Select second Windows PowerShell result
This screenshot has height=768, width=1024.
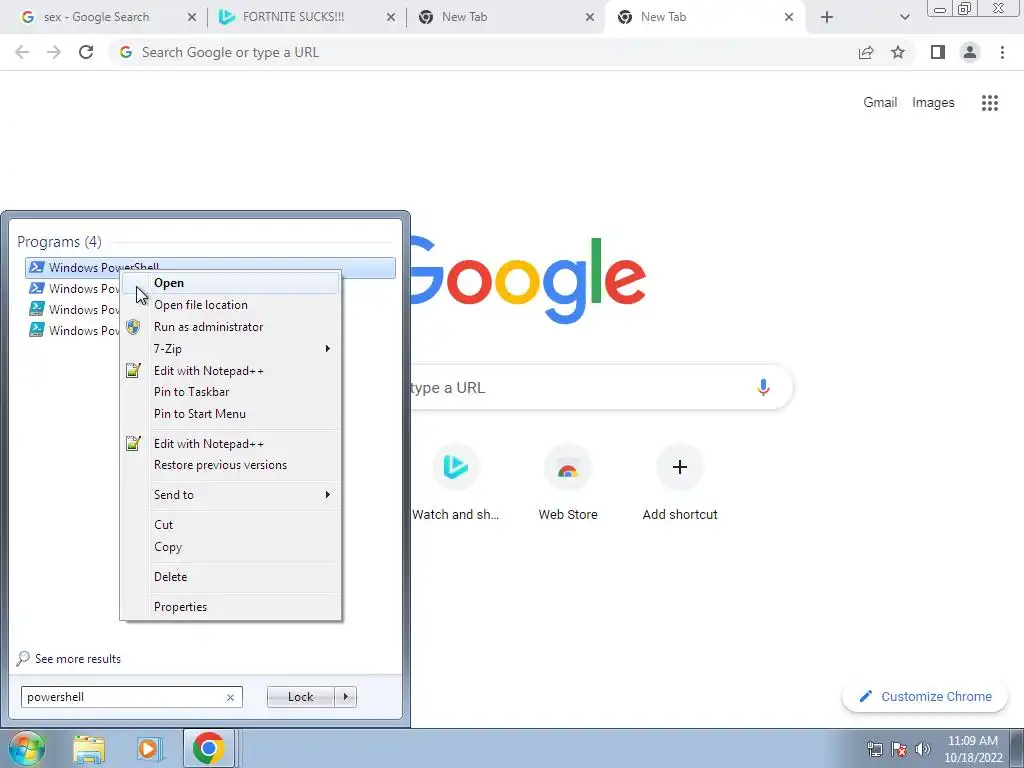(73, 289)
